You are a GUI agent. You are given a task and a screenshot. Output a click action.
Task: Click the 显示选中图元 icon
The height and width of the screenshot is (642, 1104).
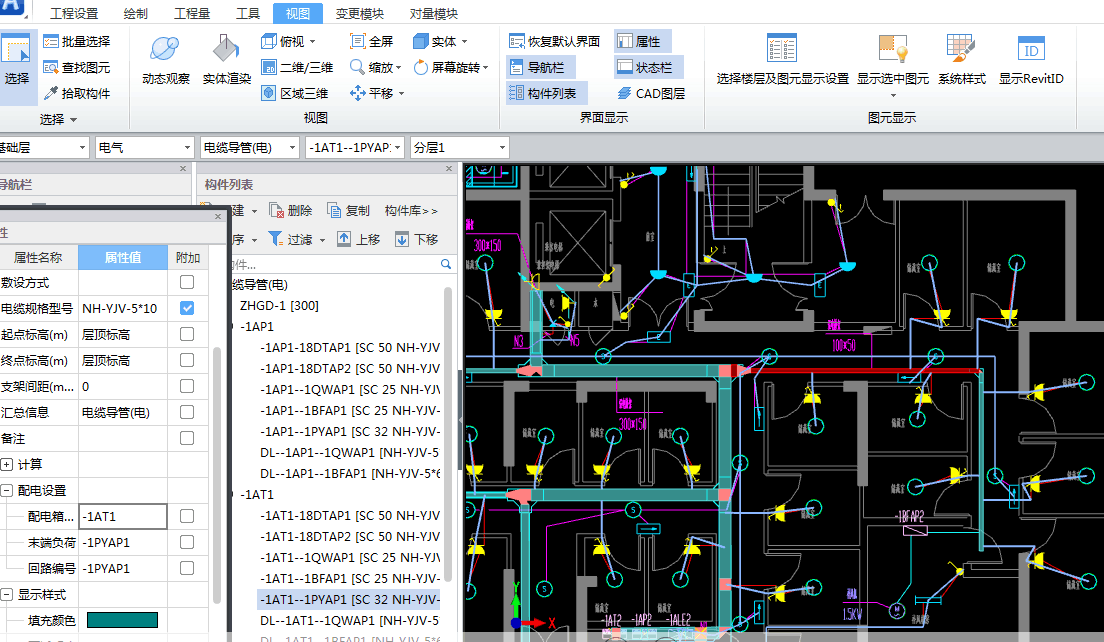(893, 48)
